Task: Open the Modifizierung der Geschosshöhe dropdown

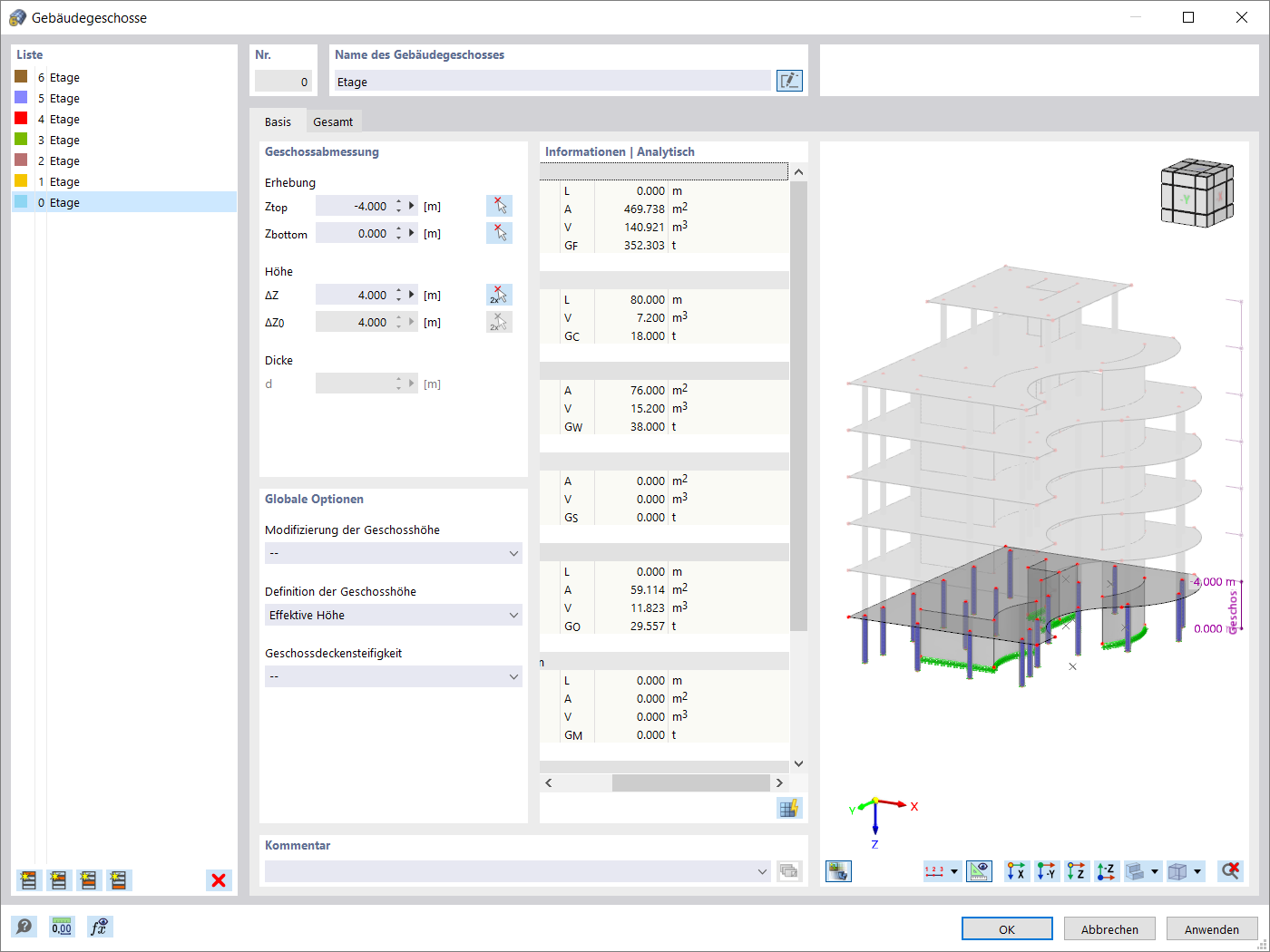Action: coord(394,553)
